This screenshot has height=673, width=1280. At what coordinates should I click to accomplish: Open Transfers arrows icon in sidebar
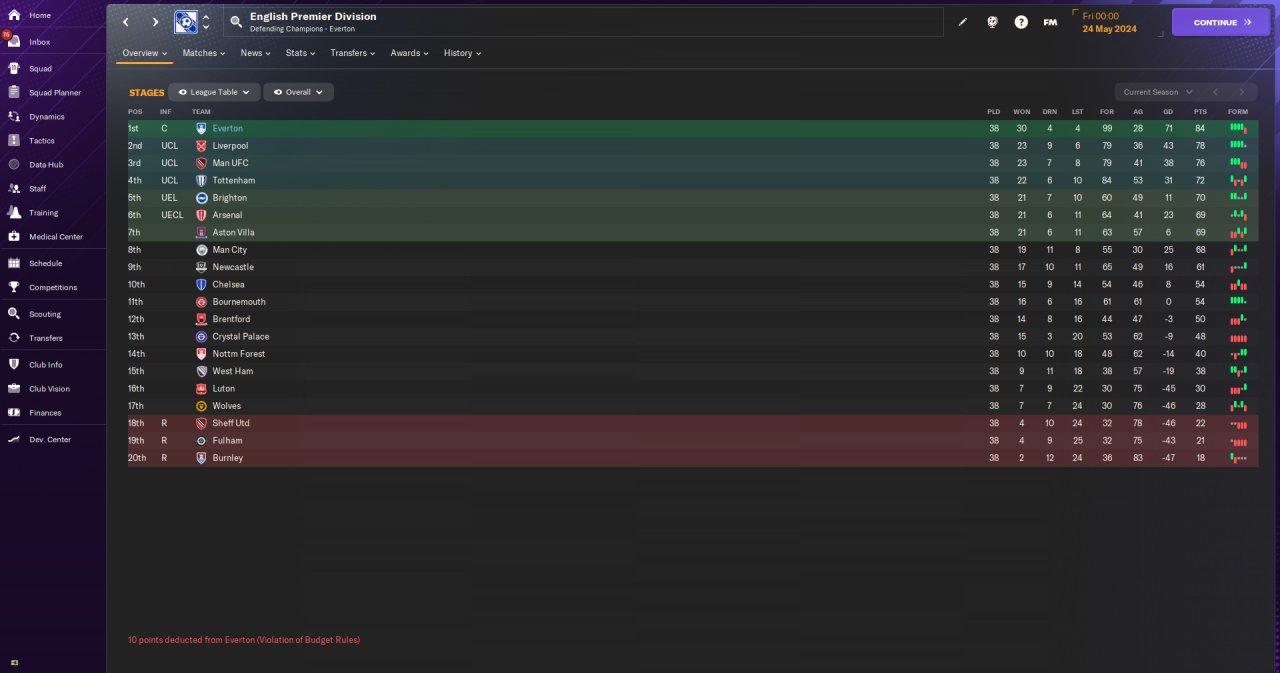click(x=14, y=338)
